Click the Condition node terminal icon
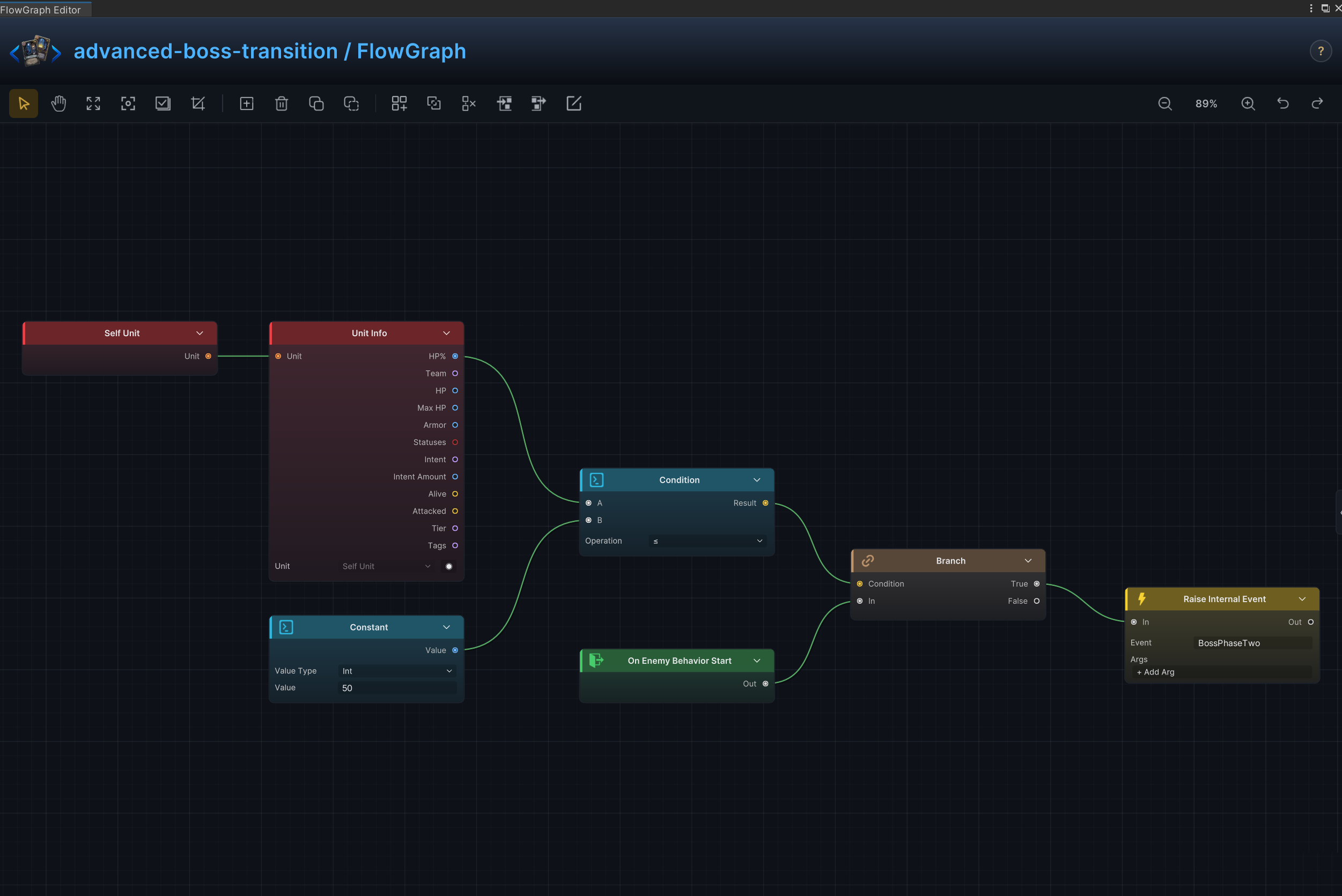 (596, 480)
